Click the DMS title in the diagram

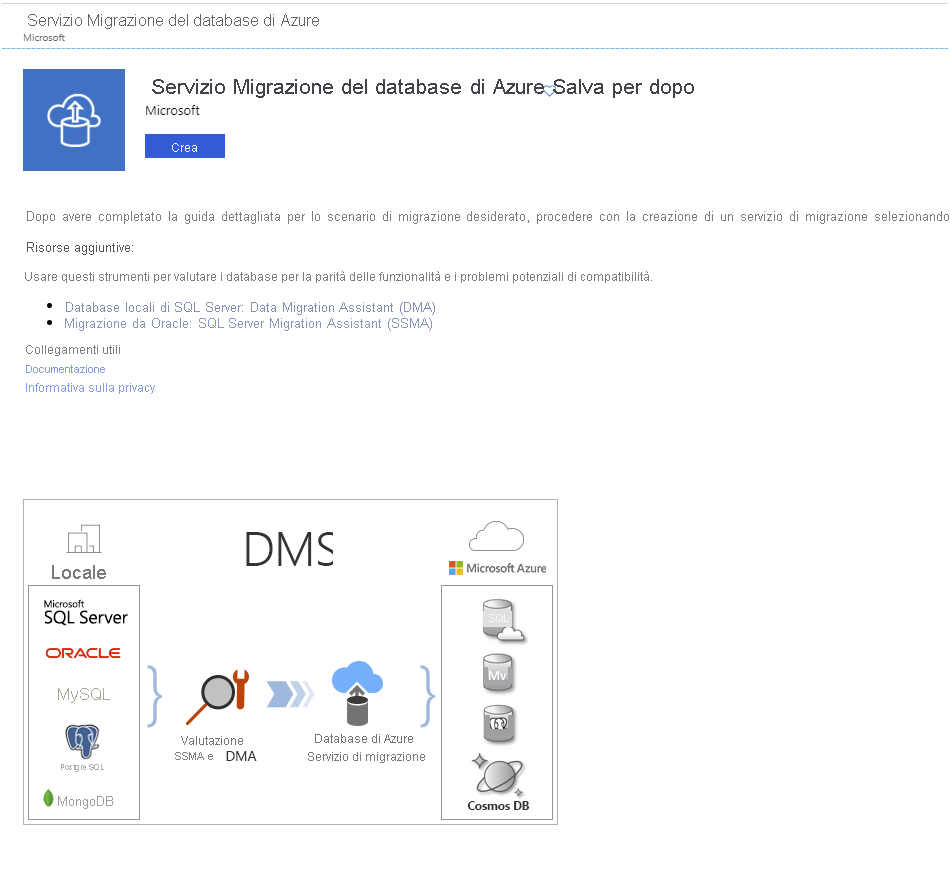(289, 549)
